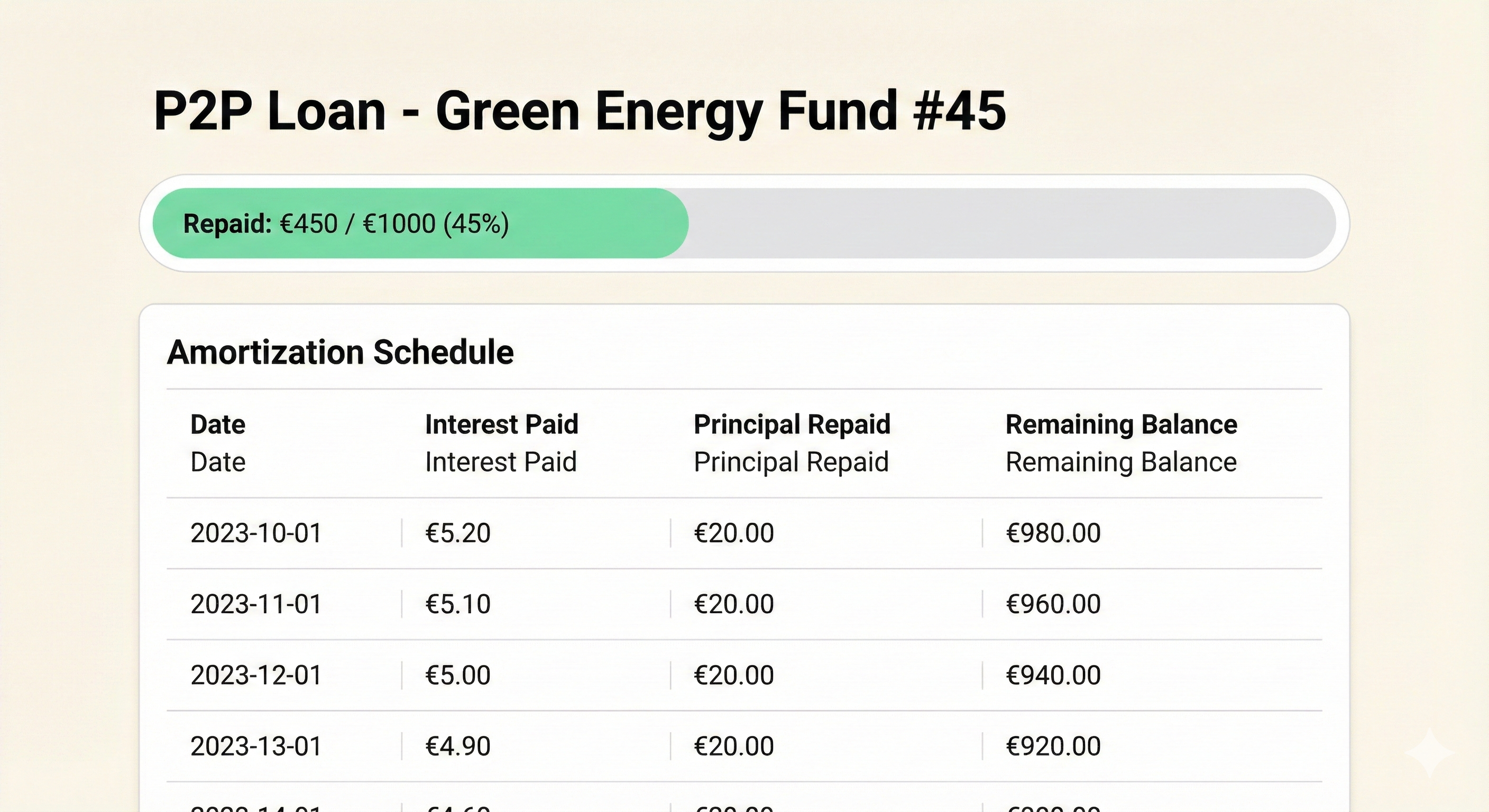Screen dimensions: 1489x812
Task: Open the 2023-12-01 payment row date
Action: (256, 675)
